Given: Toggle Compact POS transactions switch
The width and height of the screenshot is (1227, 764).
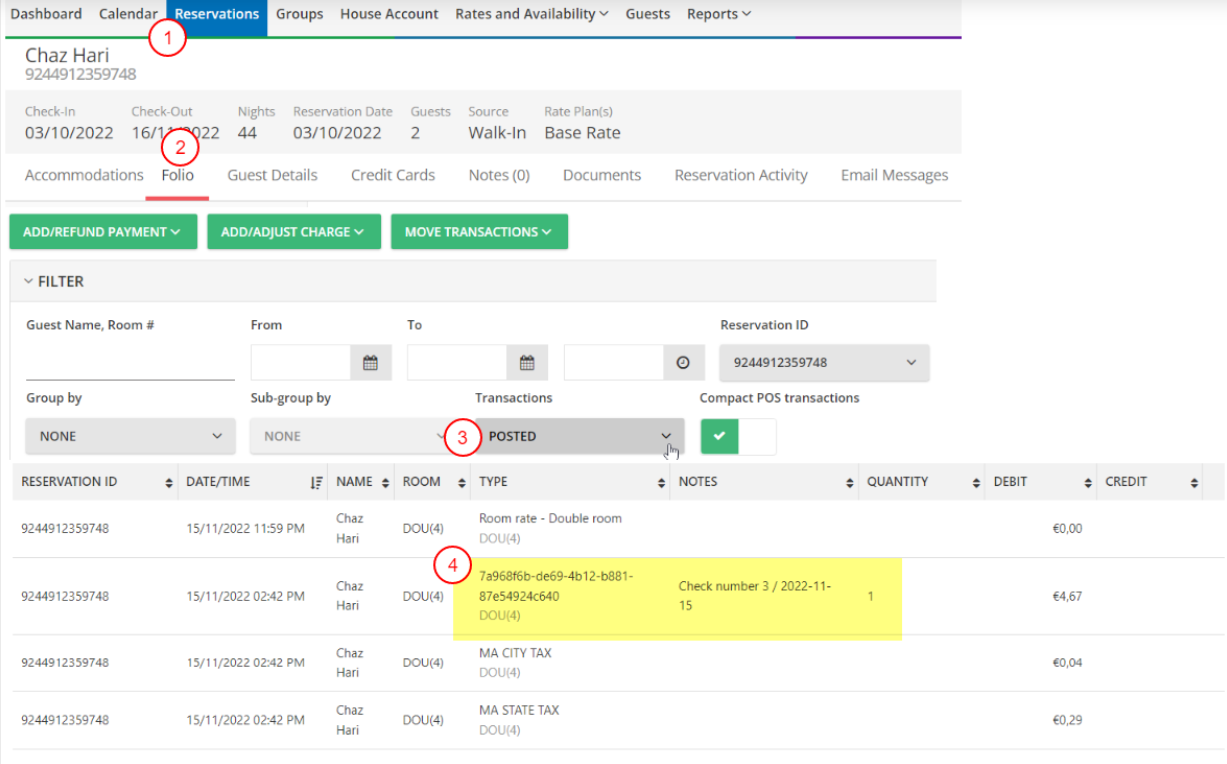Looking at the screenshot, I should pyautogui.click(x=738, y=437).
